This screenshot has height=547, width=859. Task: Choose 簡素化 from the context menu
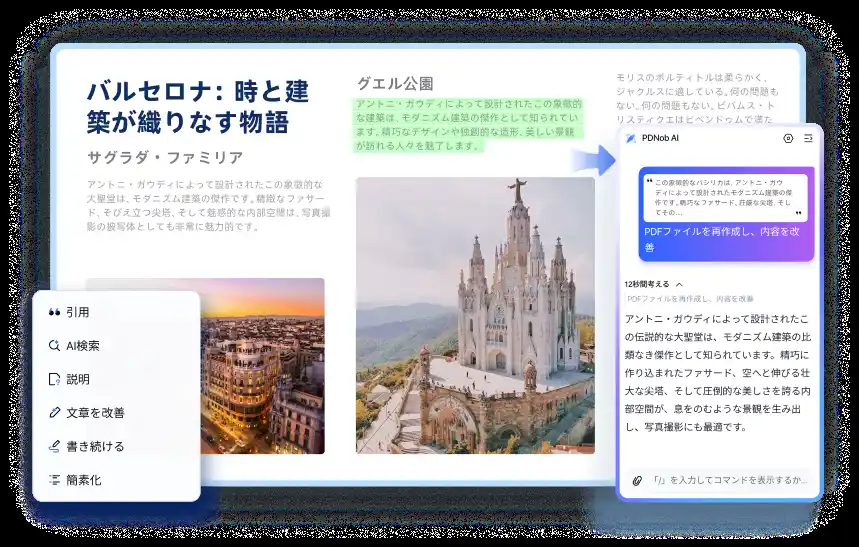84,480
